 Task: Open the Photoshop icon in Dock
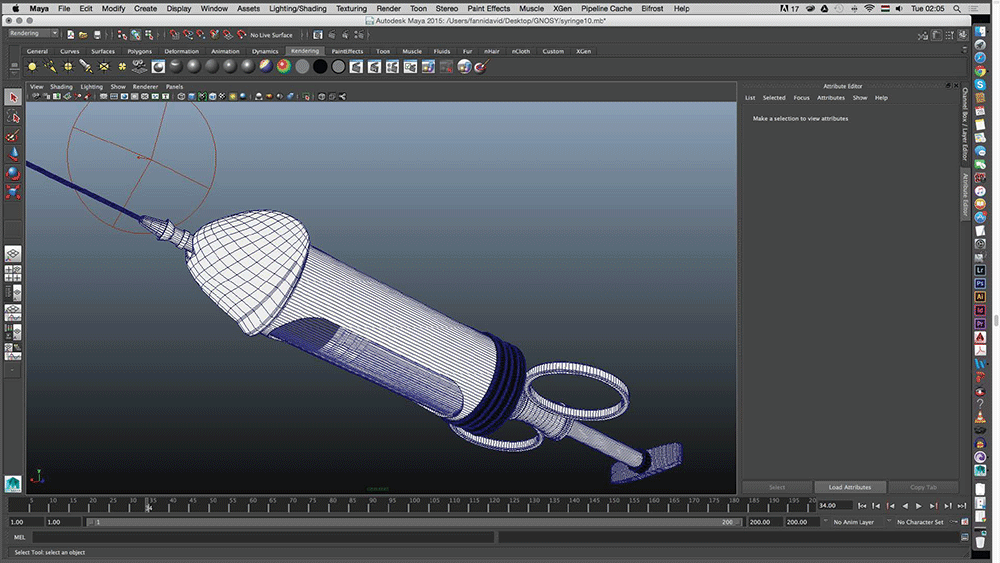coord(980,283)
